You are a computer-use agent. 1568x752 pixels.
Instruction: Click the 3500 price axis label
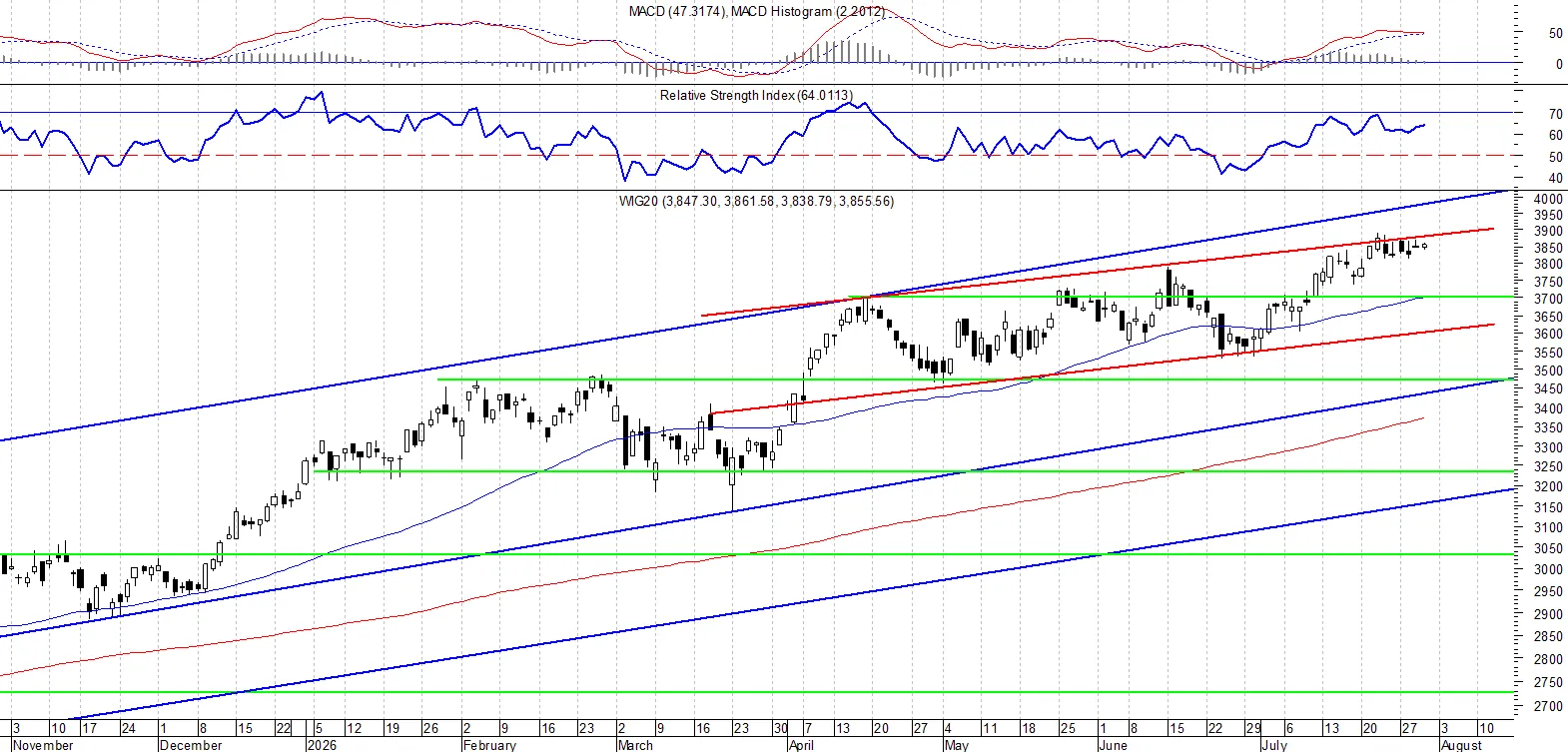[1548, 371]
